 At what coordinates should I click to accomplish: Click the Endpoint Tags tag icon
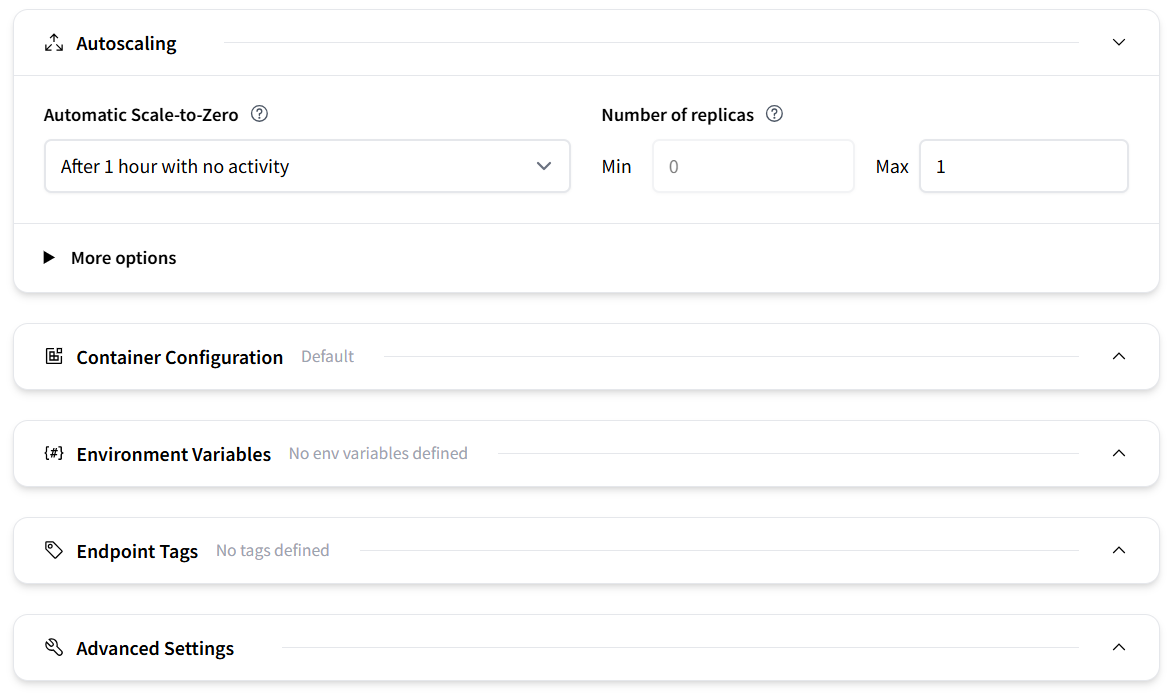54,550
